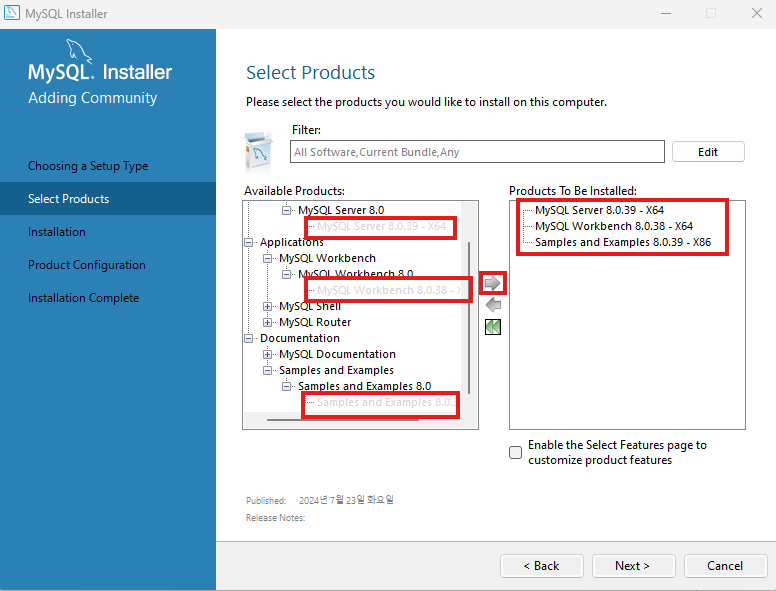Click the right arrow add-product icon

(492, 283)
